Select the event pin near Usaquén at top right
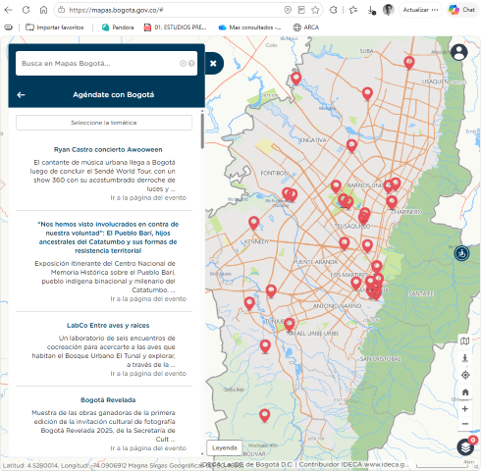The image size is (481, 471). [409, 62]
